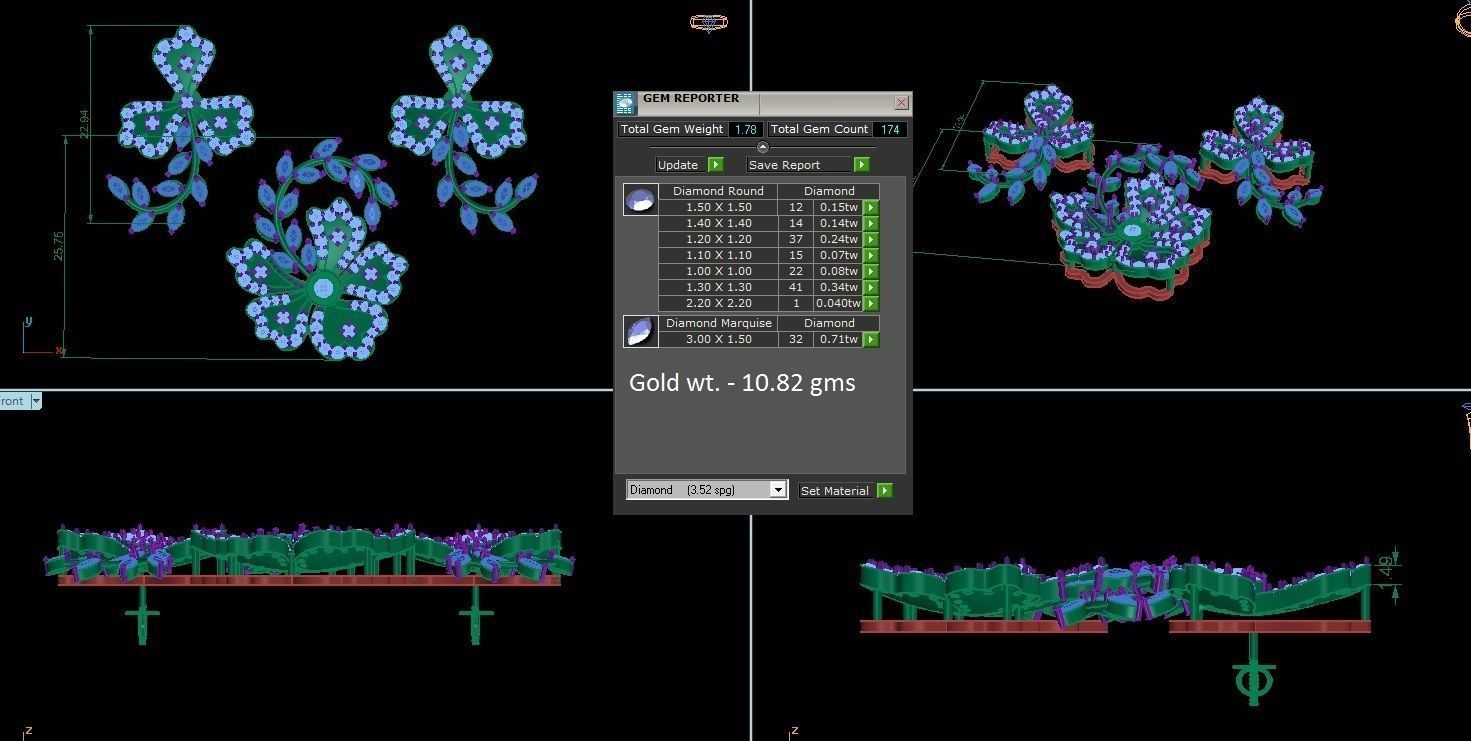Image resolution: width=1471 pixels, height=741 pixels.
Task: Click the count cell showing 41
Action: pyautogui.click(x=796, y=288)
